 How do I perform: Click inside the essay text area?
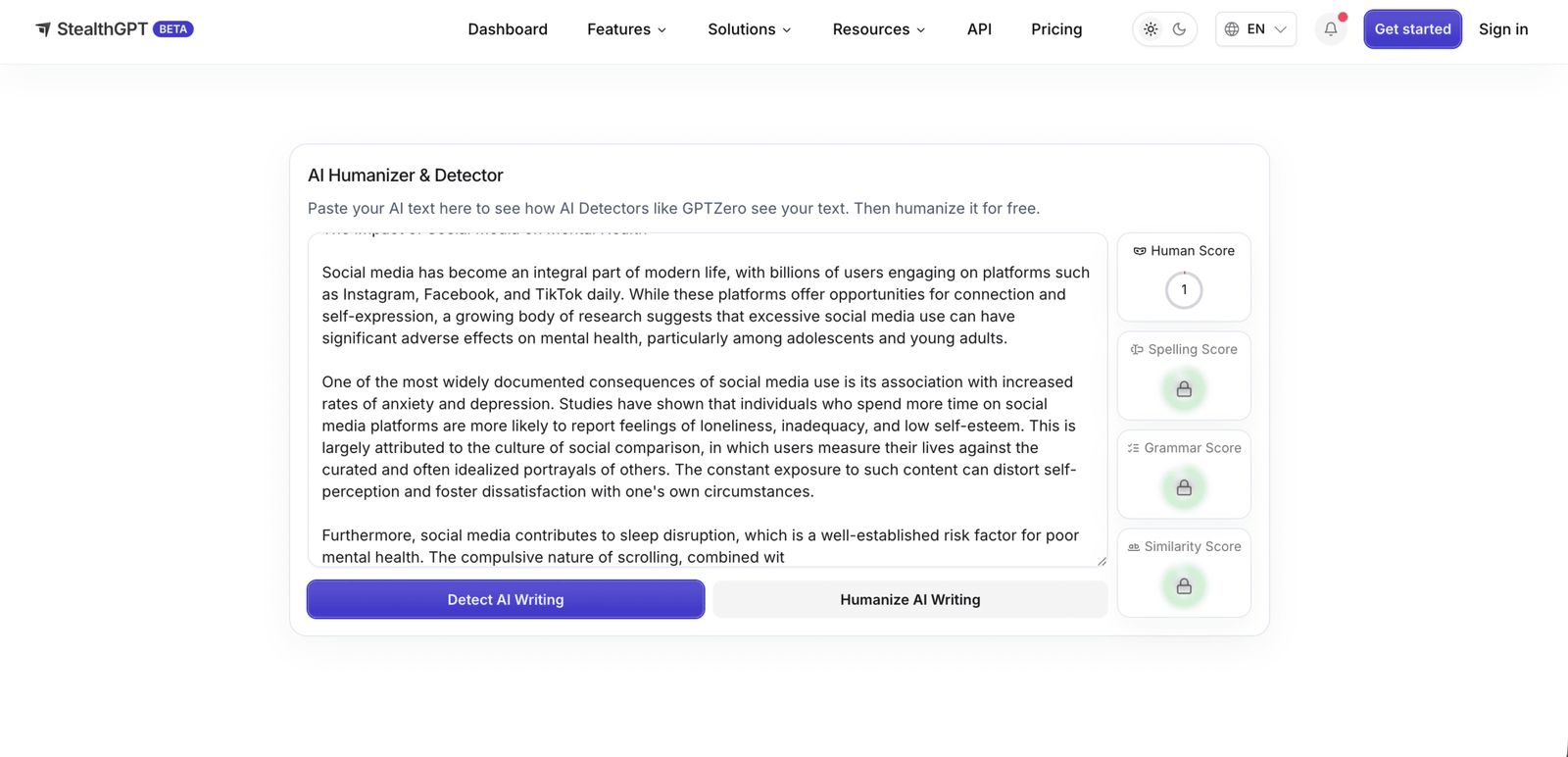coord(708,400)
